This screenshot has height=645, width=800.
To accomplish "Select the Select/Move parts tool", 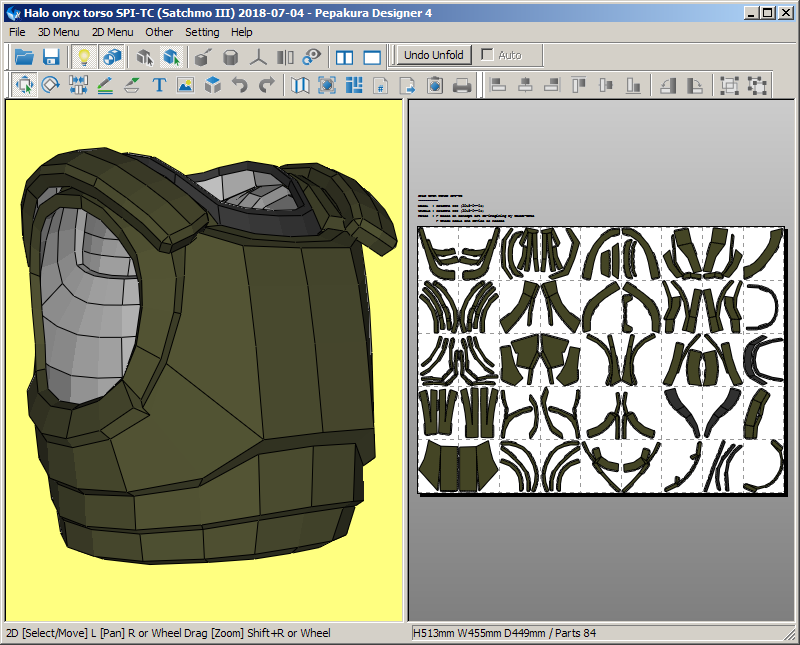I will (24, 85).
